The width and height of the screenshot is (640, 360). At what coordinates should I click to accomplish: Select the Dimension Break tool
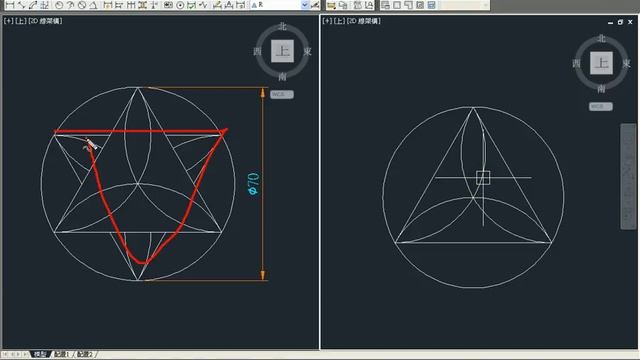(x=154, y=5)
